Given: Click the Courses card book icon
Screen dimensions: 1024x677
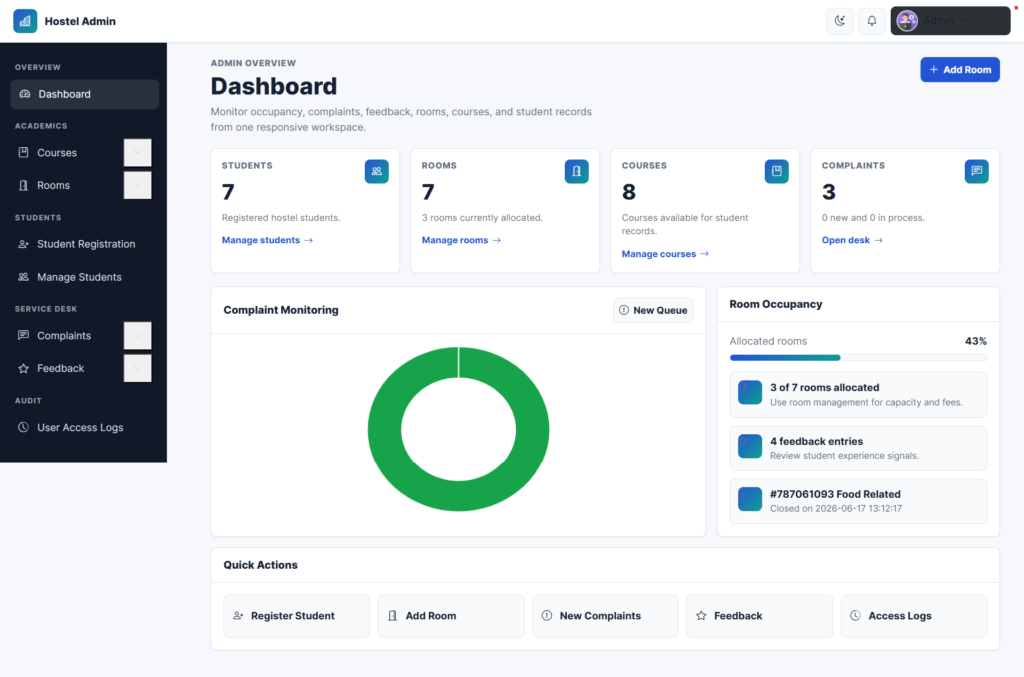Looking at the screenshot, I should tap(776, 171).
